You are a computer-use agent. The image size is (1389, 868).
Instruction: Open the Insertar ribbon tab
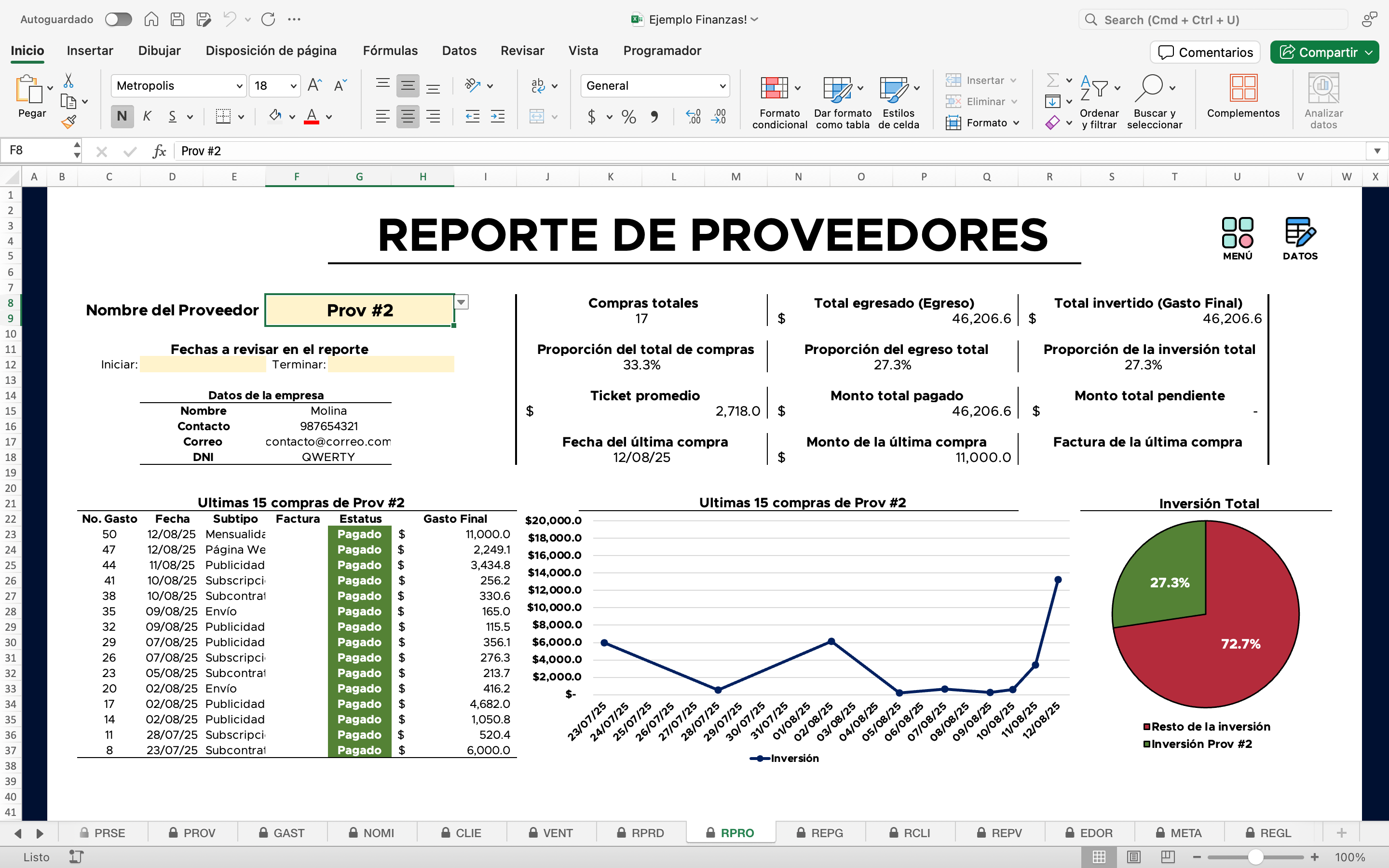point(90,51)
